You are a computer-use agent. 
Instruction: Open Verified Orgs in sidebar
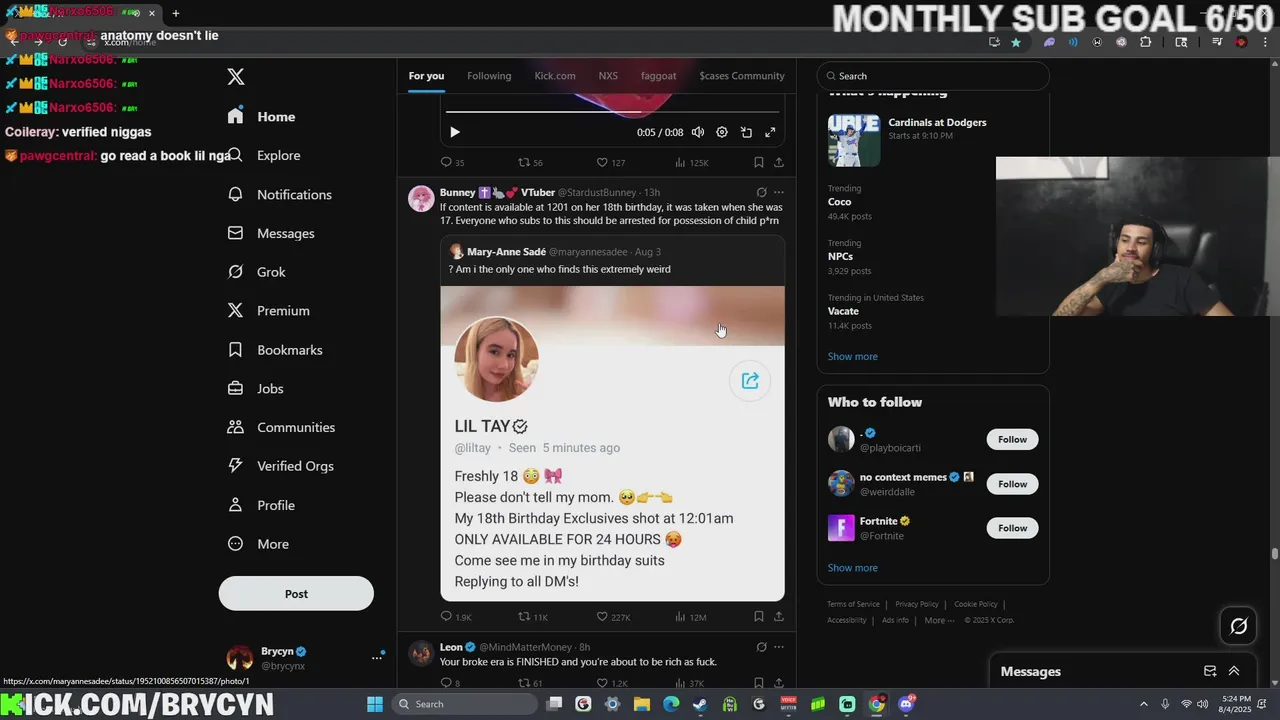click(281, 466)
